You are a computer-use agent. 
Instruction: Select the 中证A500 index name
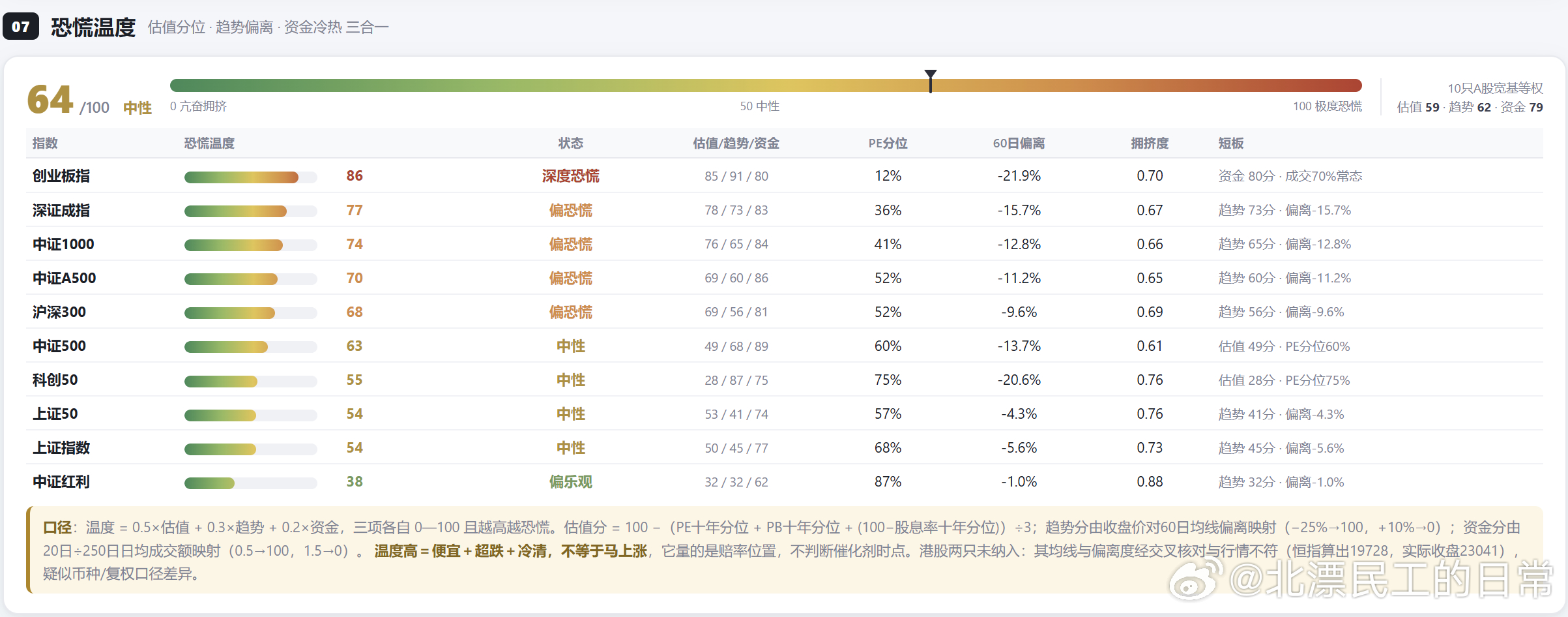coord(64,278)
